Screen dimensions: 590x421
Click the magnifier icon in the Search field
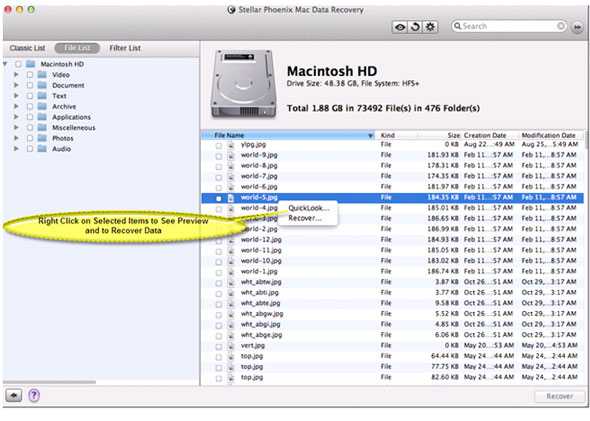(458, 26)
